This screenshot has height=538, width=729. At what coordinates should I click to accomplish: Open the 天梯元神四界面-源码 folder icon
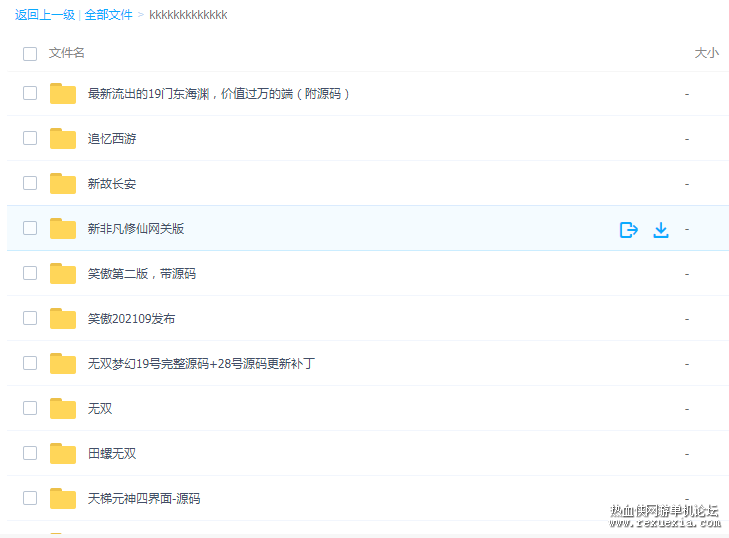point(63,498)
